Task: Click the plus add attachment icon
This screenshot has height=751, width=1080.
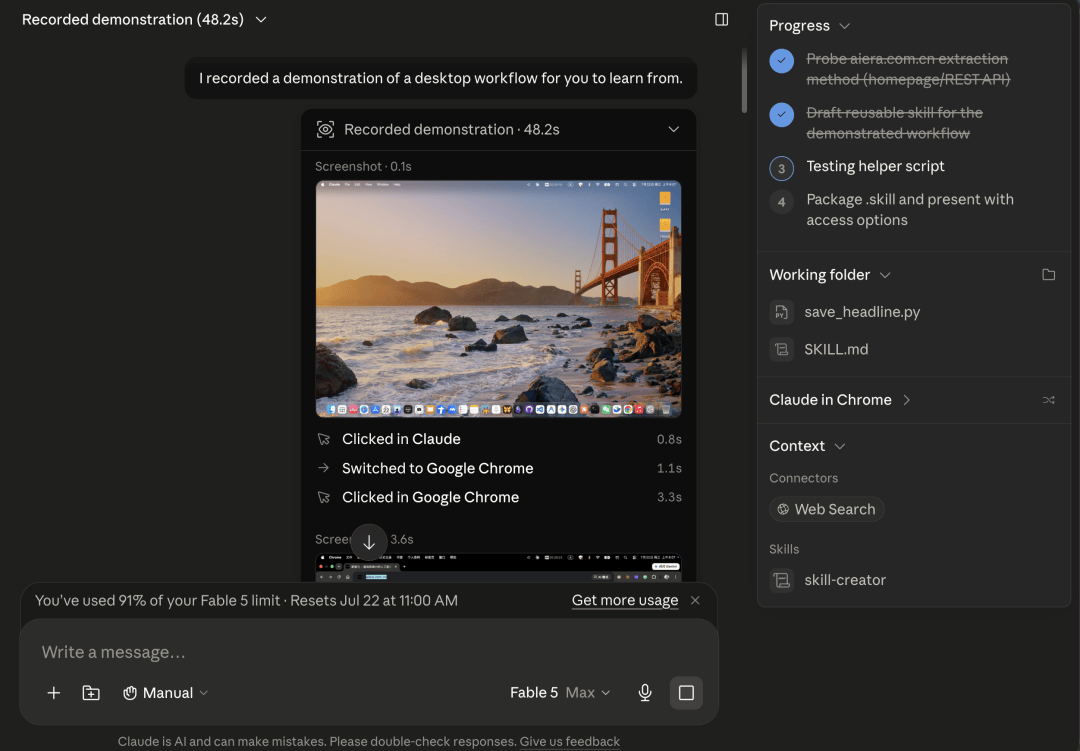Action: point(54,692)
